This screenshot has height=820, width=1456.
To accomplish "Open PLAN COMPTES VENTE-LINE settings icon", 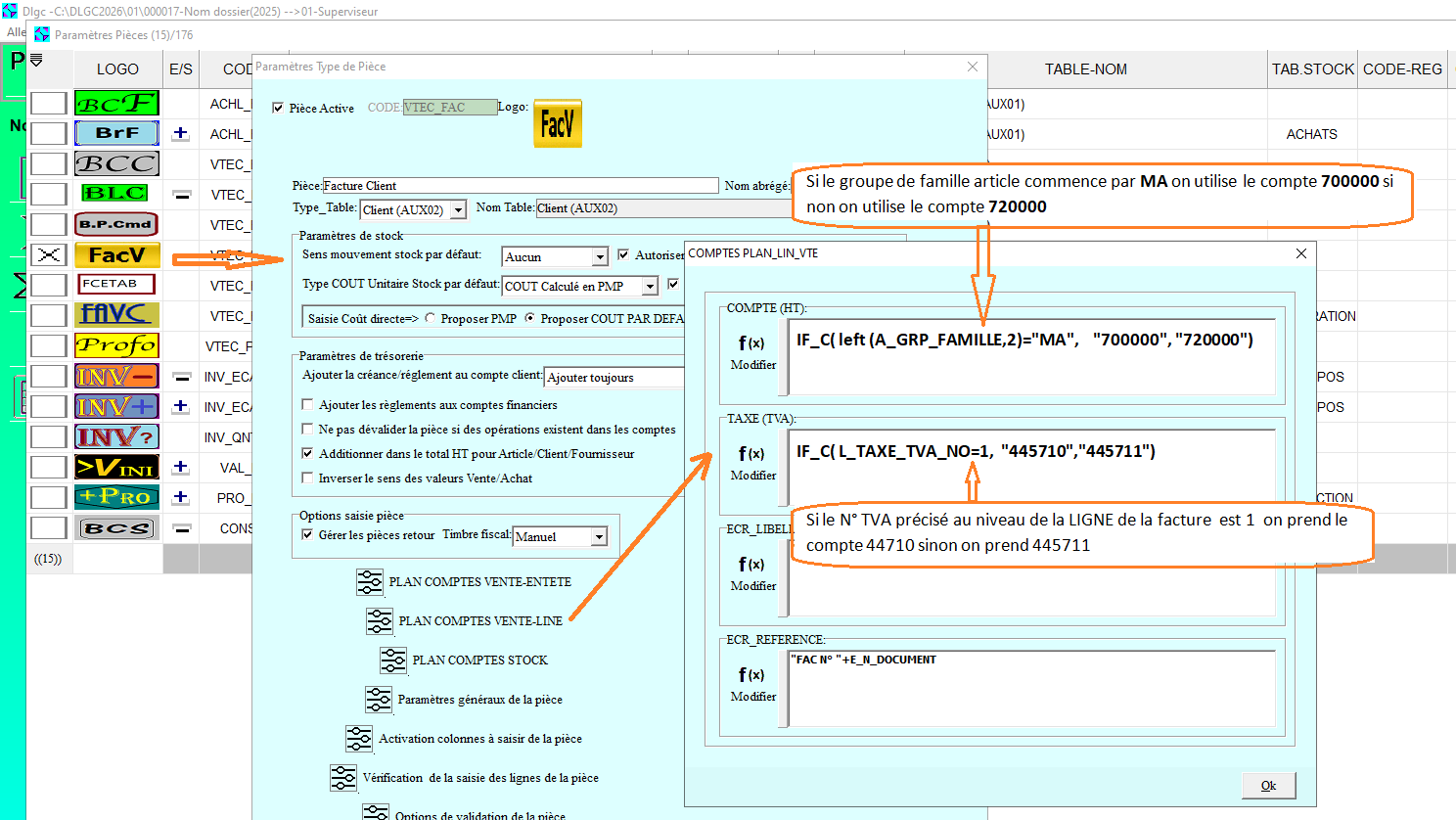I will (379, 621).
